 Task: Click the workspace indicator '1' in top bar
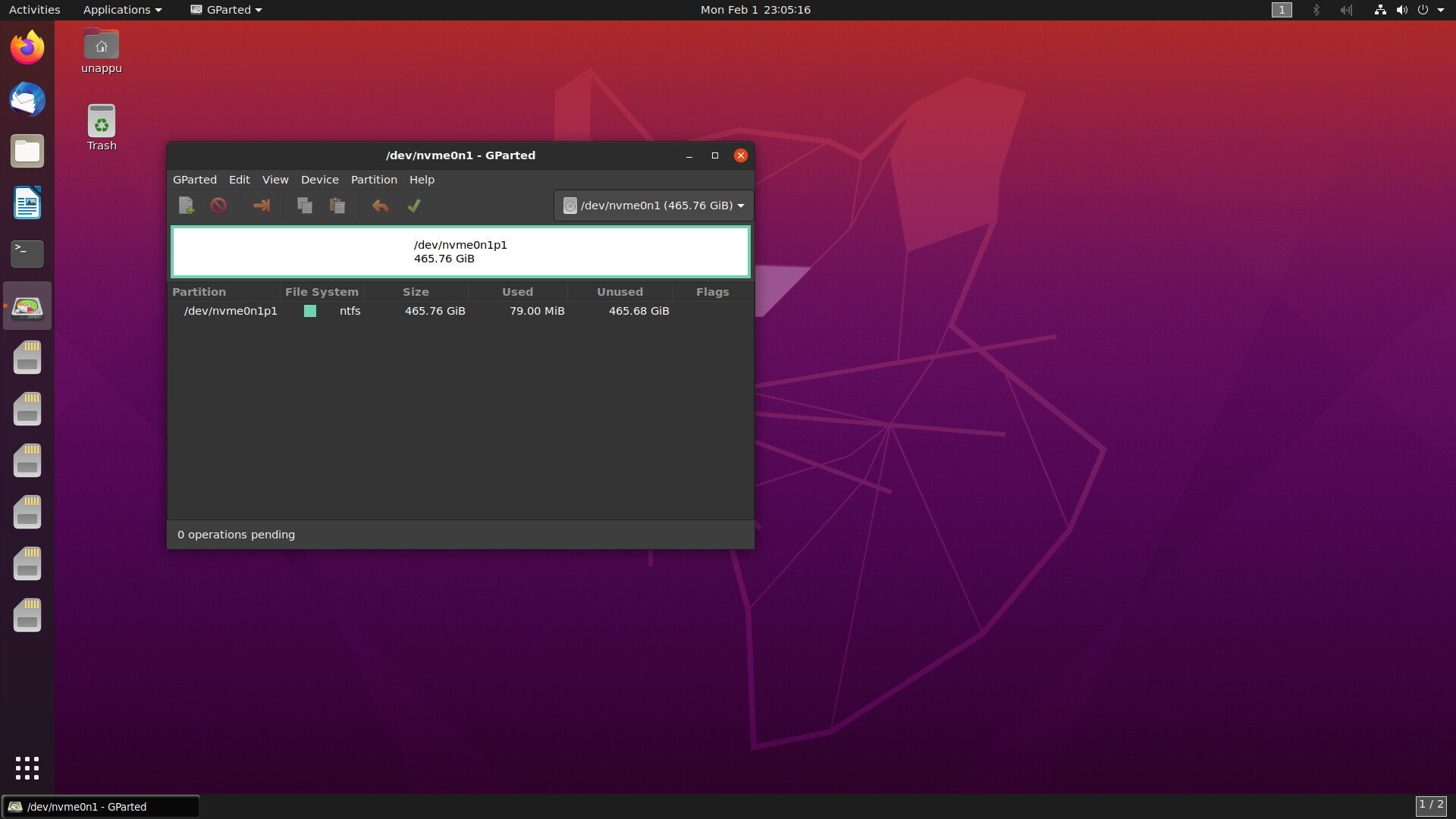[1282, 10]
